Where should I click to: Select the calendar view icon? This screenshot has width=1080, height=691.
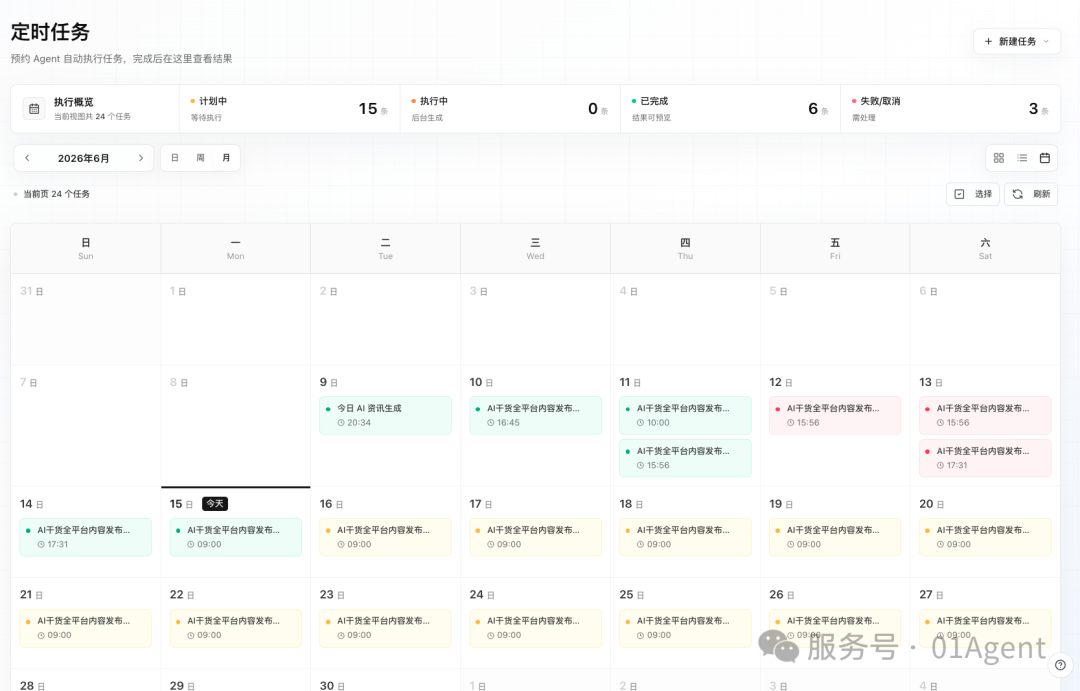pyautogui.click(x=1045, y=158)
